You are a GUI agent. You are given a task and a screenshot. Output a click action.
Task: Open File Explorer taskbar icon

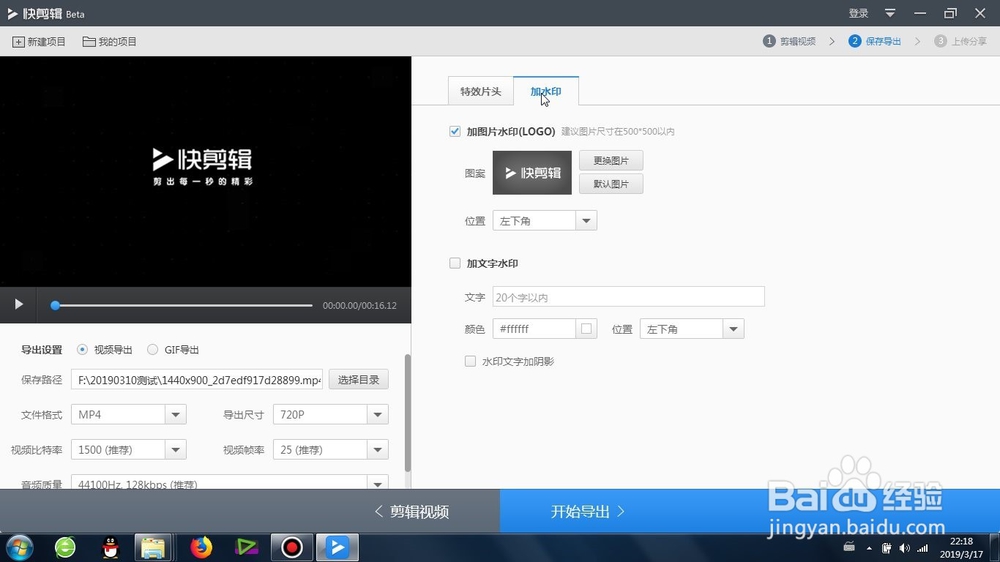point(153,547)
